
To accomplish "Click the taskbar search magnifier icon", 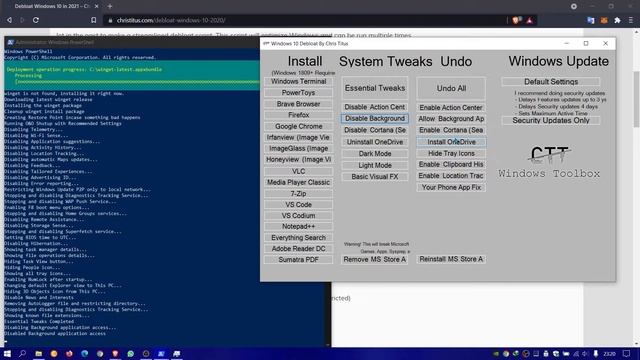I will click(x=22, y=354).
